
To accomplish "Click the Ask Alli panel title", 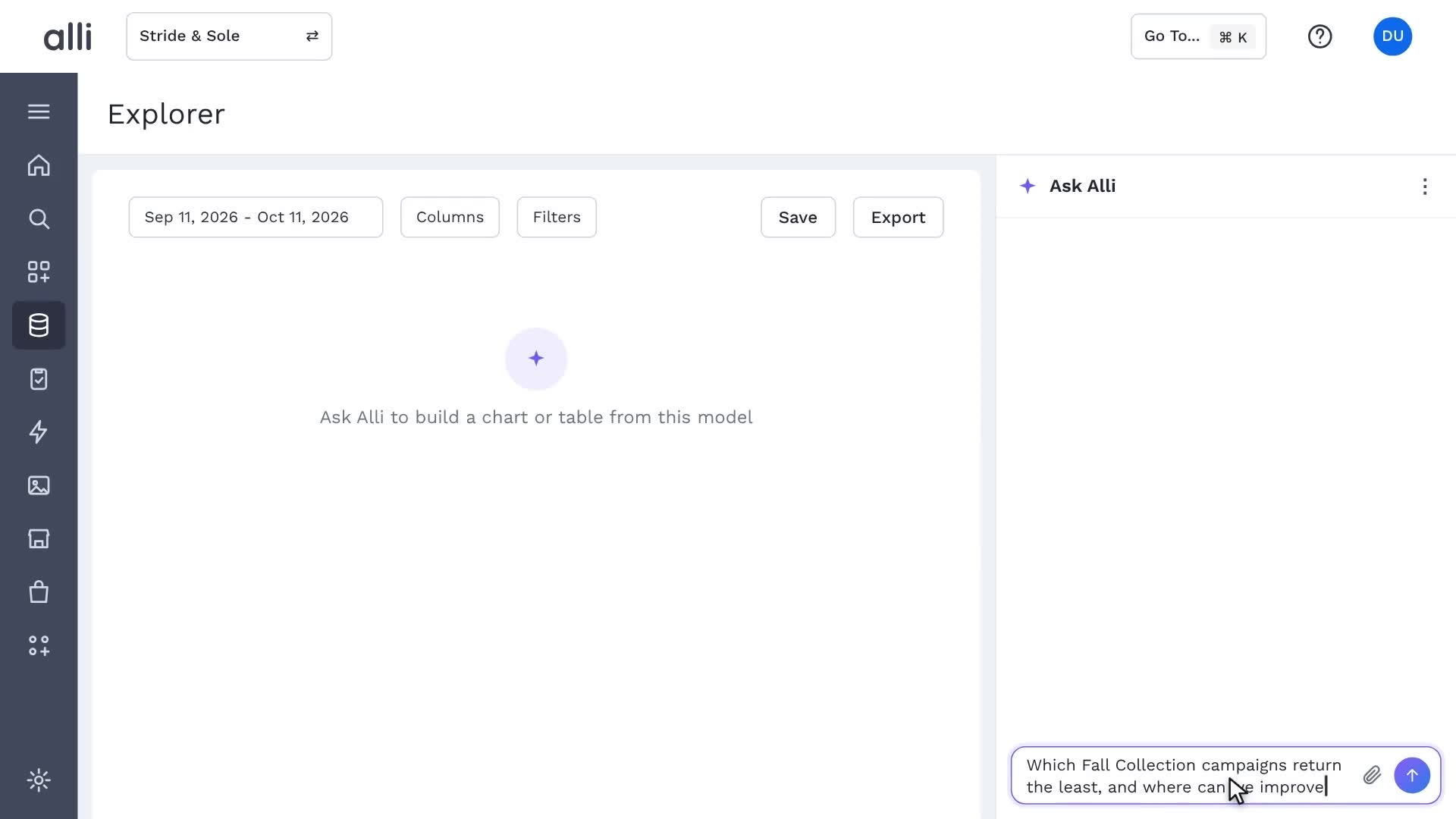I will click(1082, 186).
